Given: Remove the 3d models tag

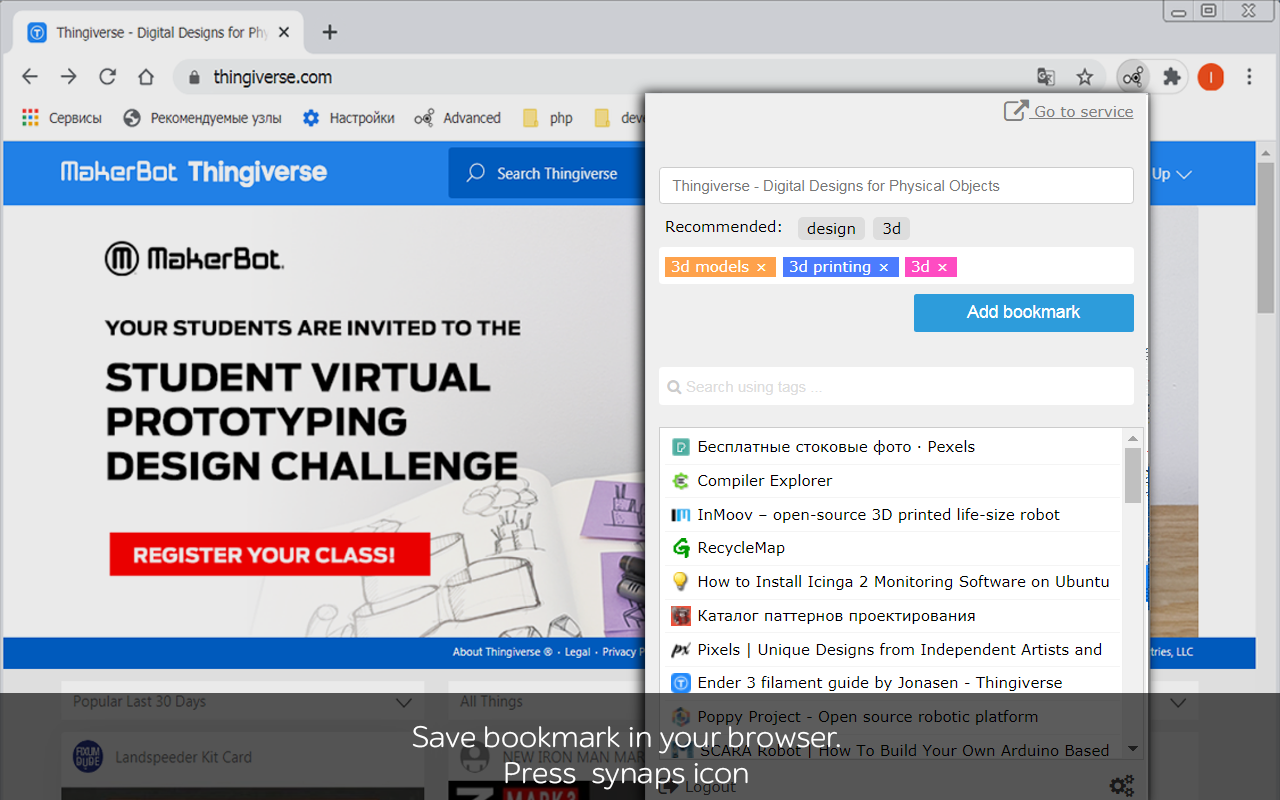Looking at the screenshot, I should coord(762,266).
